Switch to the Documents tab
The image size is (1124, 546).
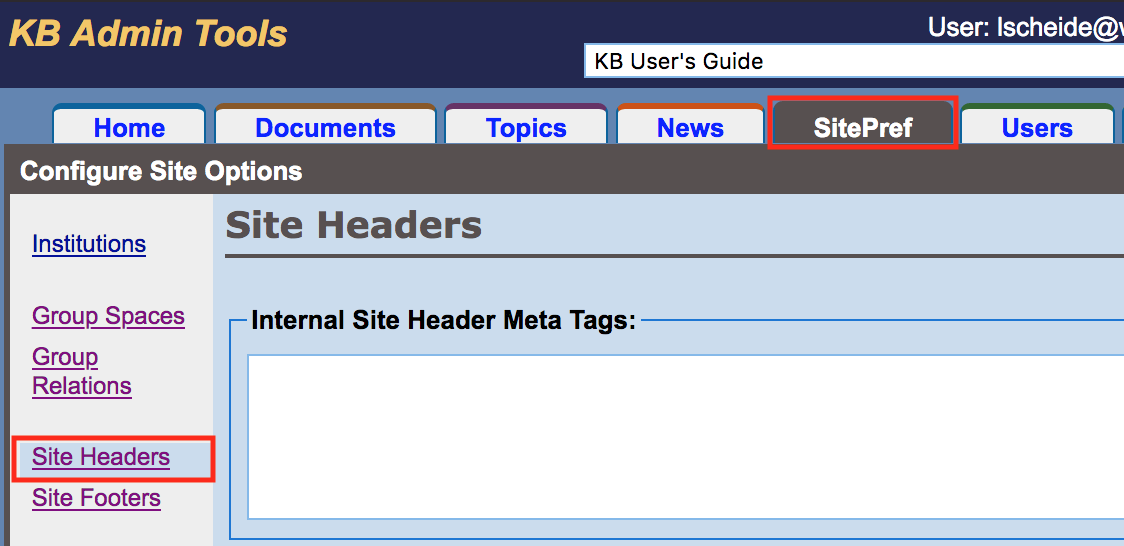tap(325, 127)
